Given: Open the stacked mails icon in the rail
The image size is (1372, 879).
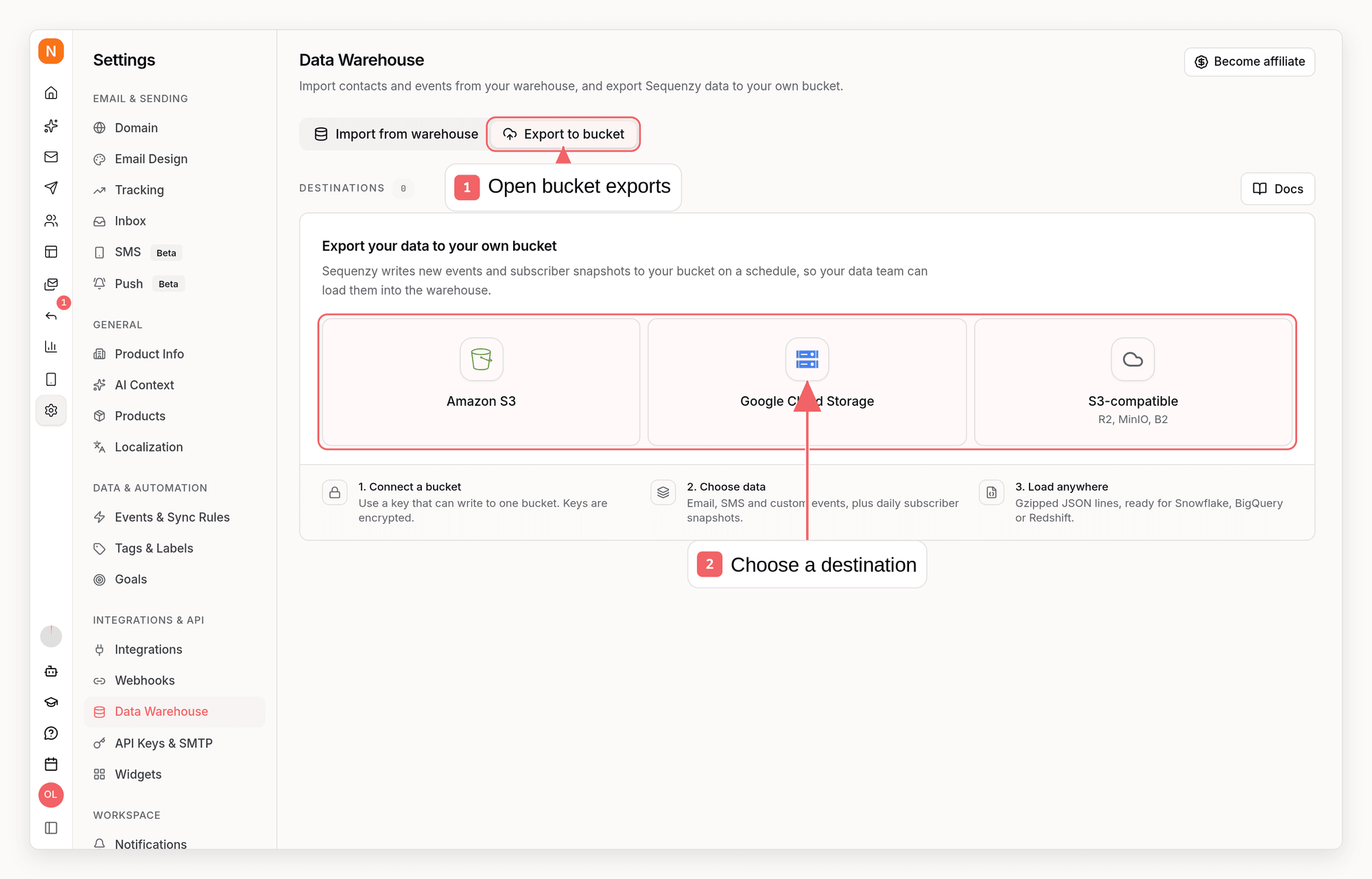Looking at the screenshot, I should click(51, 284).
